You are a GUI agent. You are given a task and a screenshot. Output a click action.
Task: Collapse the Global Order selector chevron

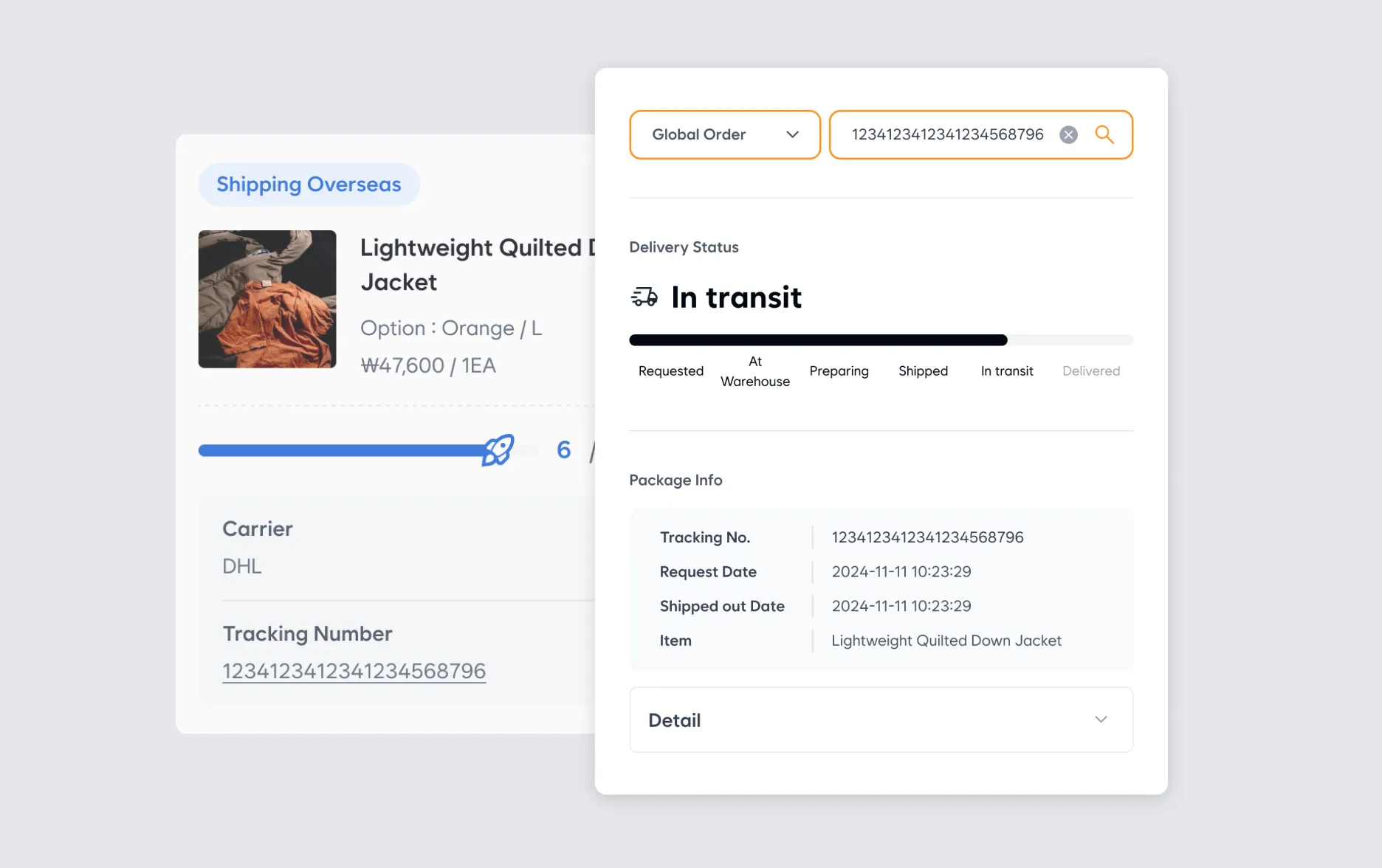[x=792, y=134]
